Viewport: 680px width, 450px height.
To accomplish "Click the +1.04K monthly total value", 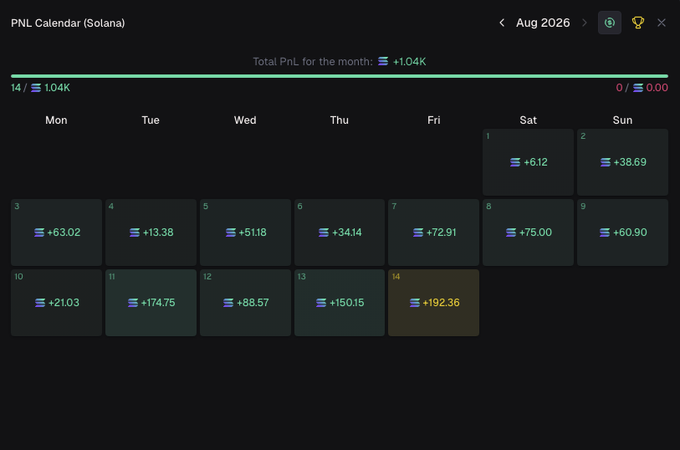I will 409,62.
